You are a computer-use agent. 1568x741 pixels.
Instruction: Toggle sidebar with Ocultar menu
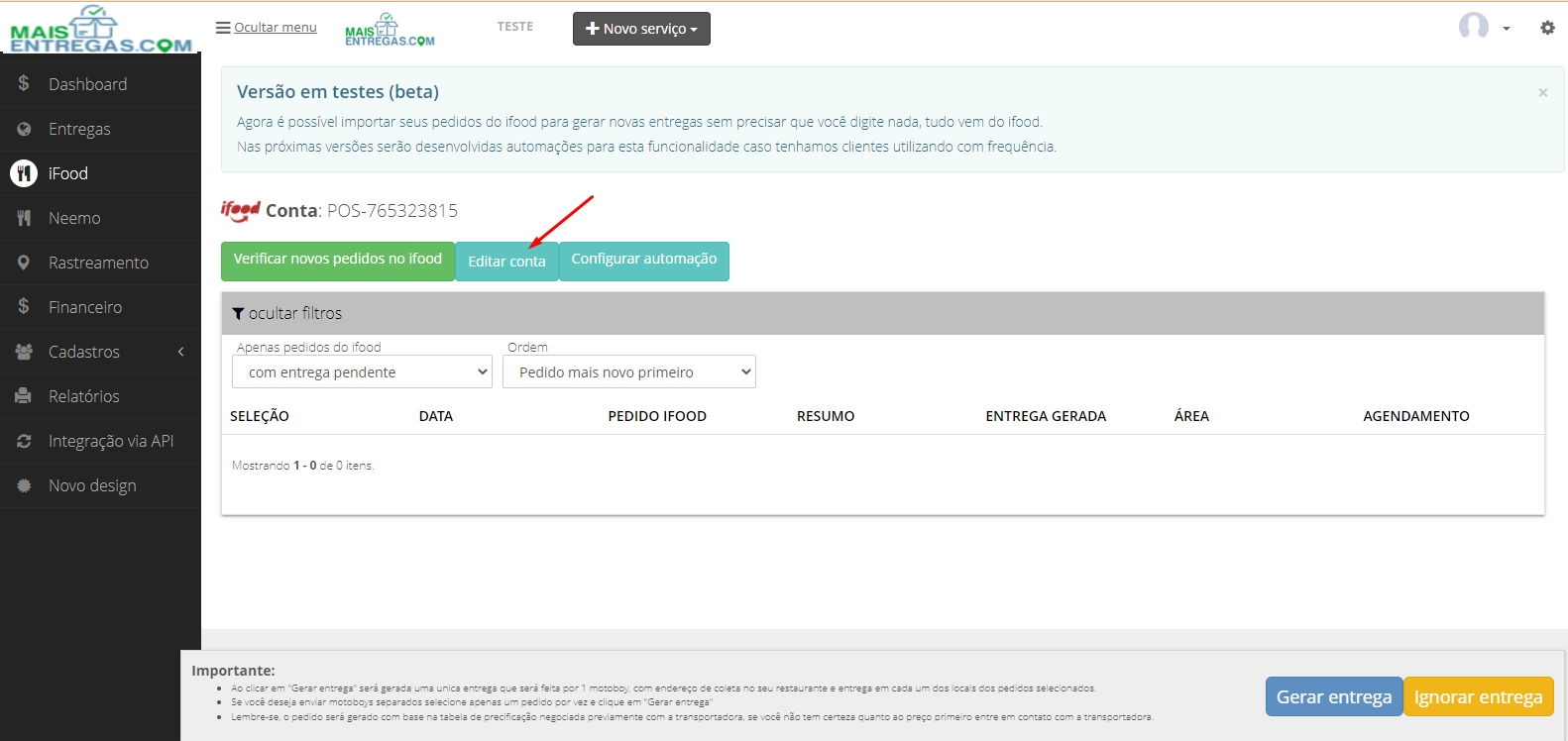point(267,28)
